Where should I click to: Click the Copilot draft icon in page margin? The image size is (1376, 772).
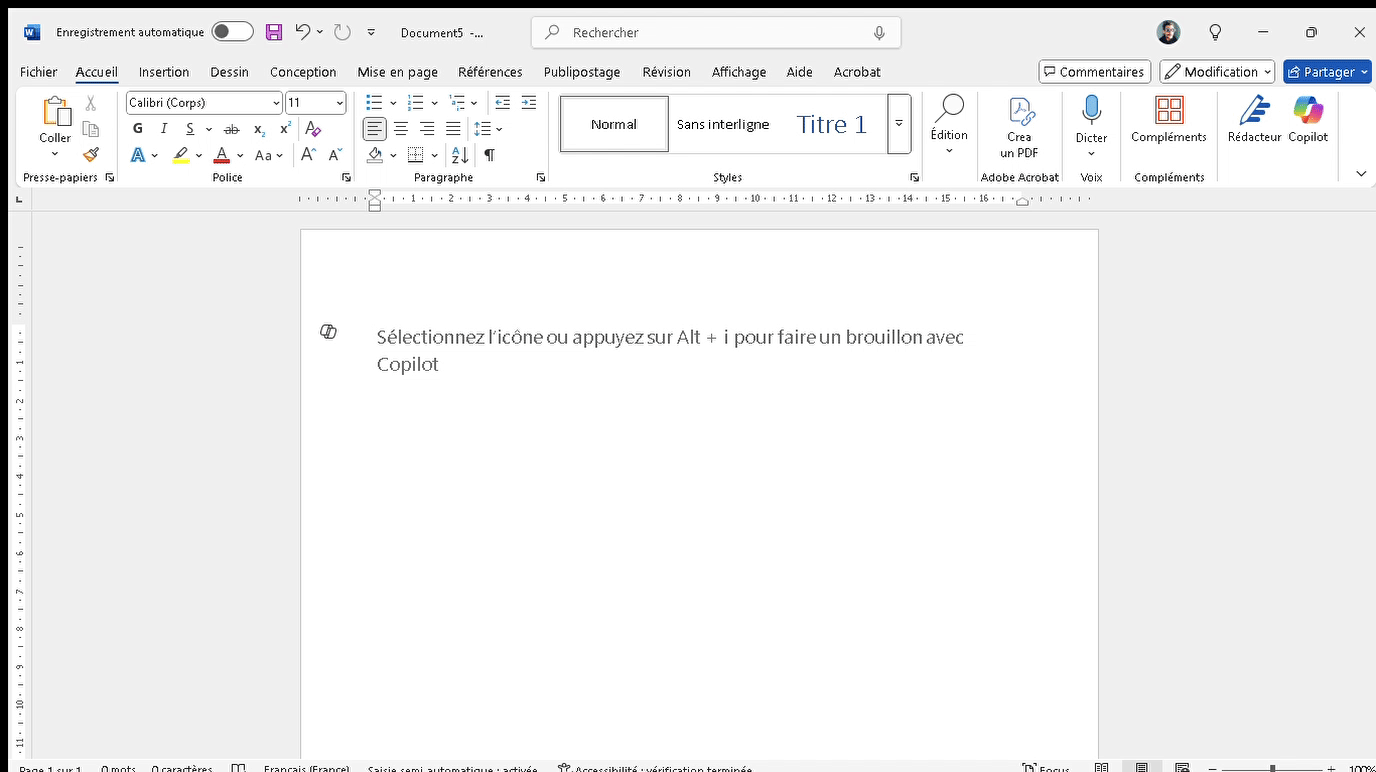(x=328, y=332)
